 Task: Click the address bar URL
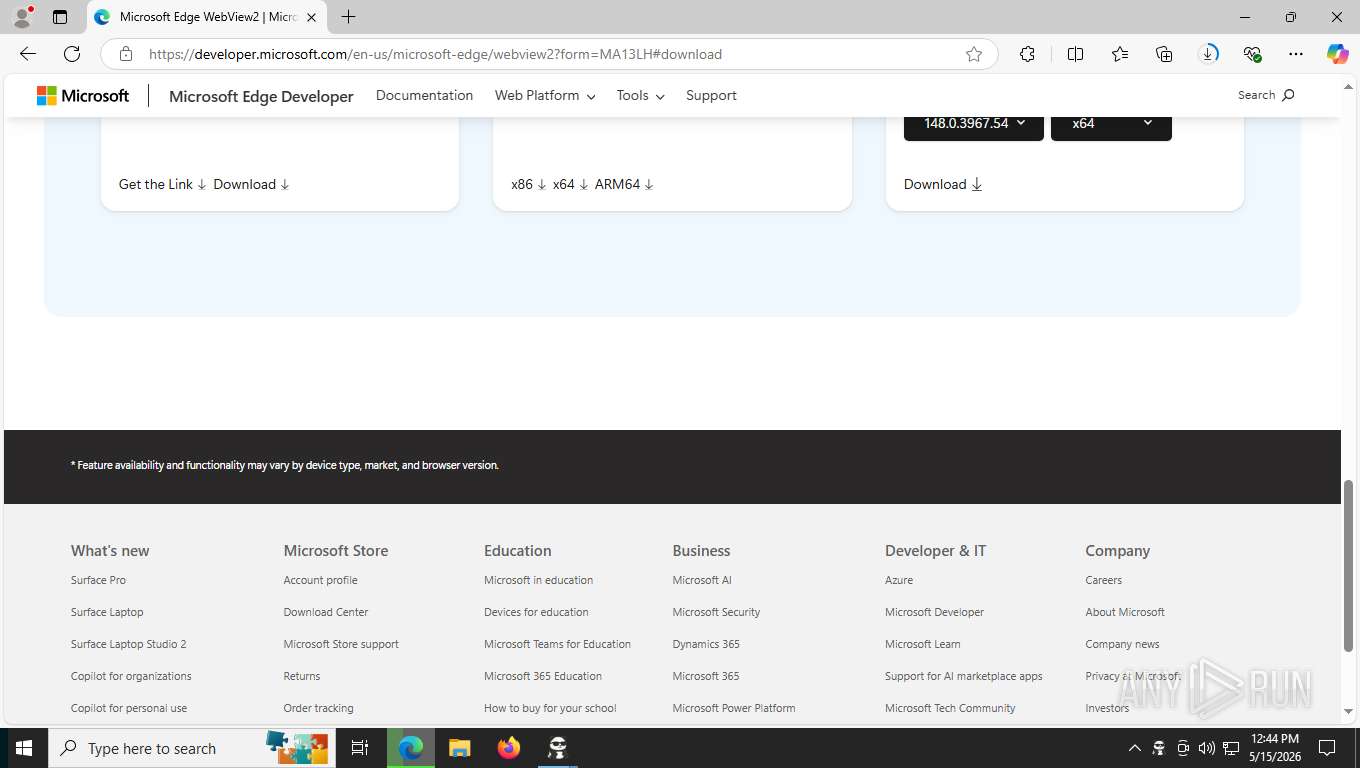point(435,54)
